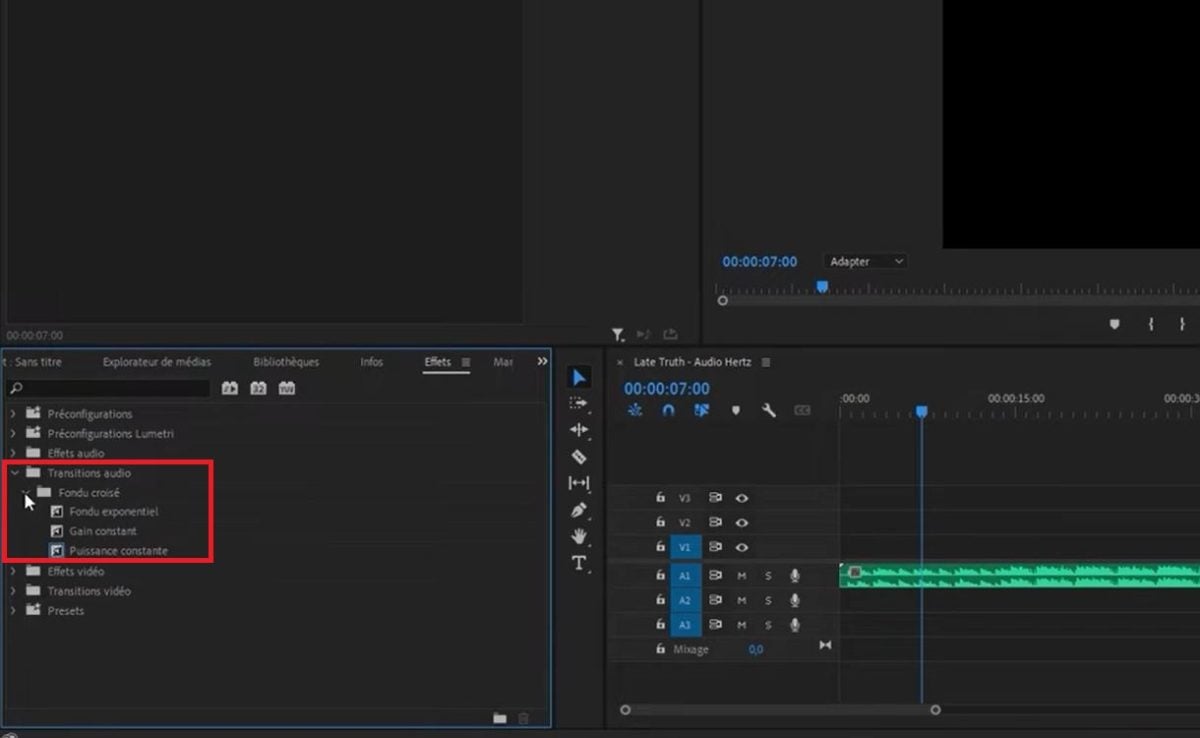Viewport: 1200px width, 738px height.
Task: Create a new custom bin in Effects
Action: (500, 718)
